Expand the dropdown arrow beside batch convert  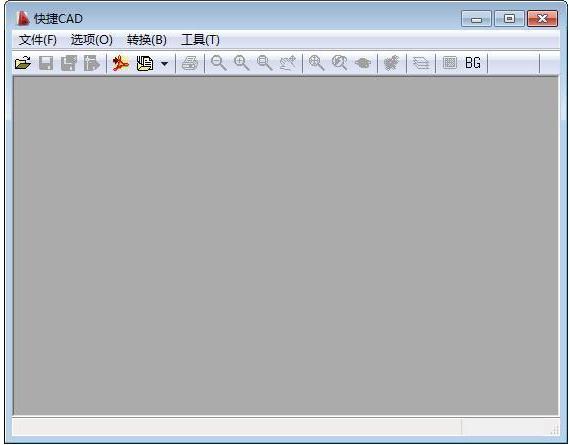coord(164,64)
